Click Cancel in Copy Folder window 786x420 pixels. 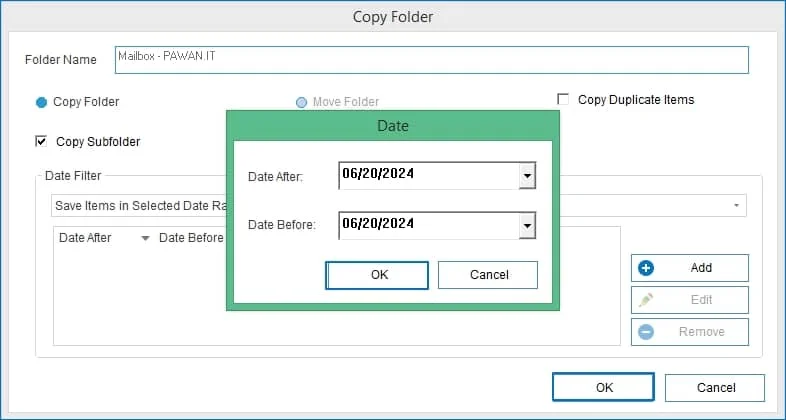point(715,387)
